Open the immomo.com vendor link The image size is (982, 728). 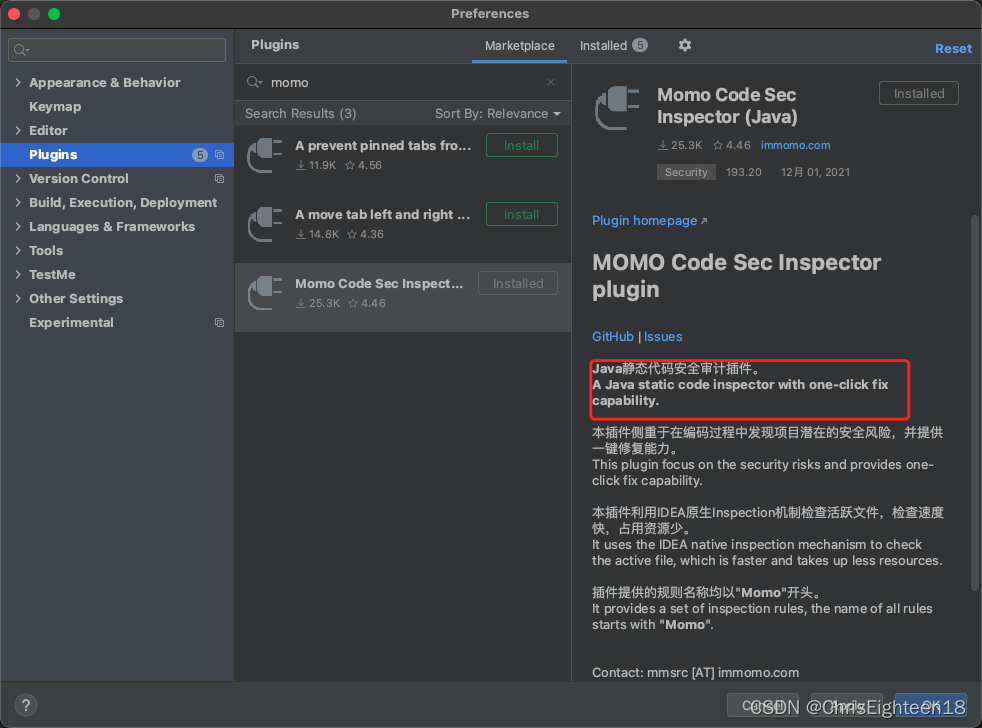coord(795,145)
